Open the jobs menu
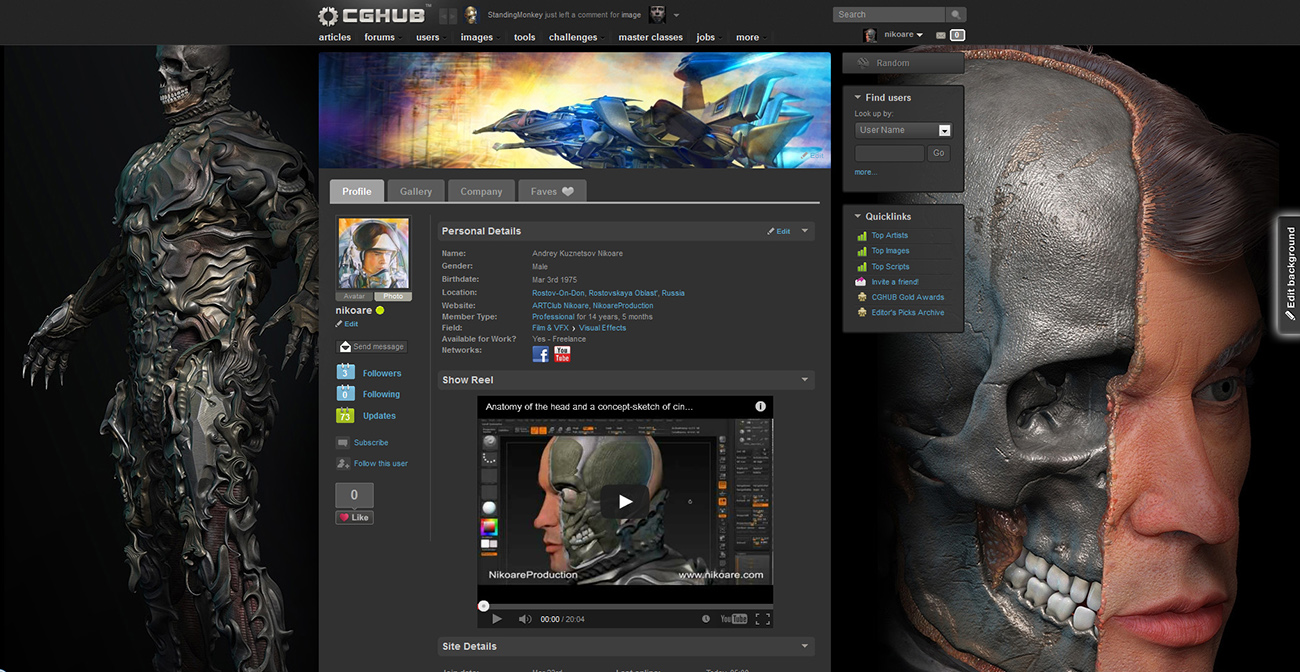 [706, 37]
